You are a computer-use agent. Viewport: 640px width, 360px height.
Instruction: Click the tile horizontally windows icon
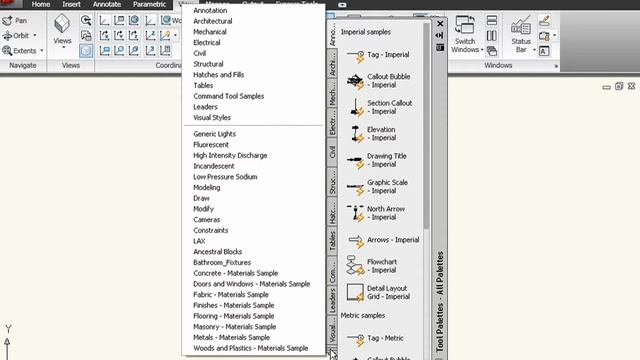click(492, 20)
